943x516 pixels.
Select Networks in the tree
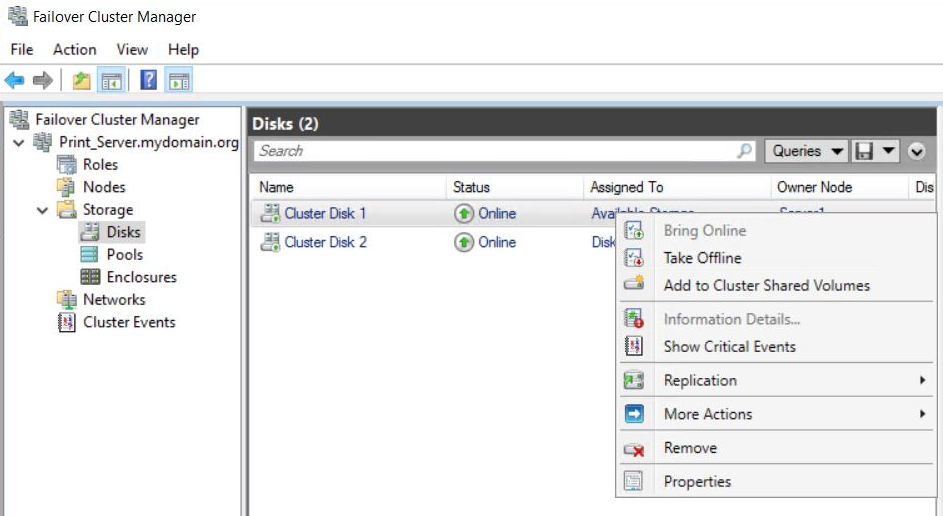(114, 299)
